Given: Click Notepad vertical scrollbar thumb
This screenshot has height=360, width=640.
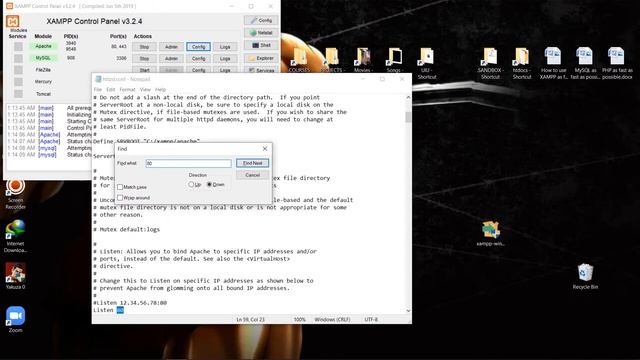Looking at the screenshot, I should [x=408, y=117].
